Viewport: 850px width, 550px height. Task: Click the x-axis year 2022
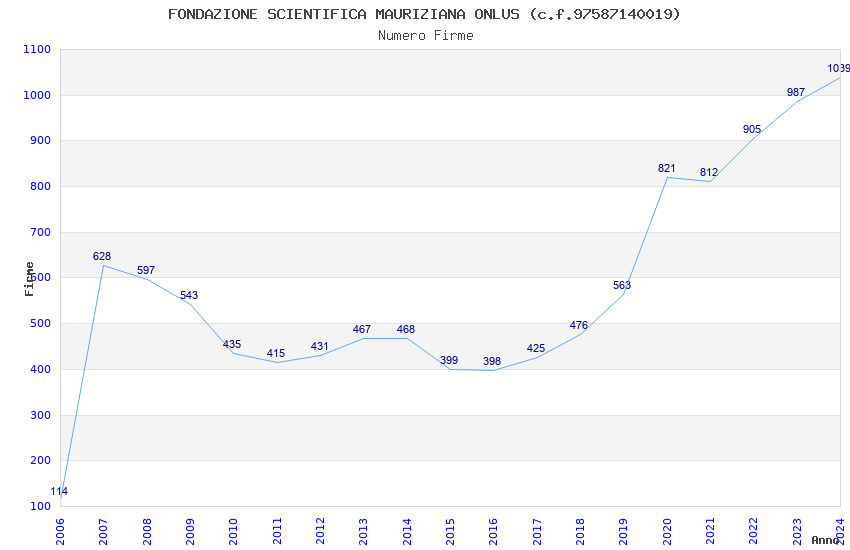pos(754,532)
